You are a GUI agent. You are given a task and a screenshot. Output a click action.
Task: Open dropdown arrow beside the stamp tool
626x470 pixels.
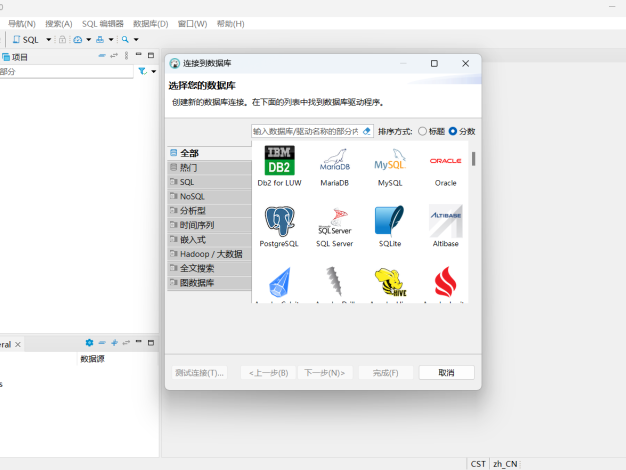111,40
